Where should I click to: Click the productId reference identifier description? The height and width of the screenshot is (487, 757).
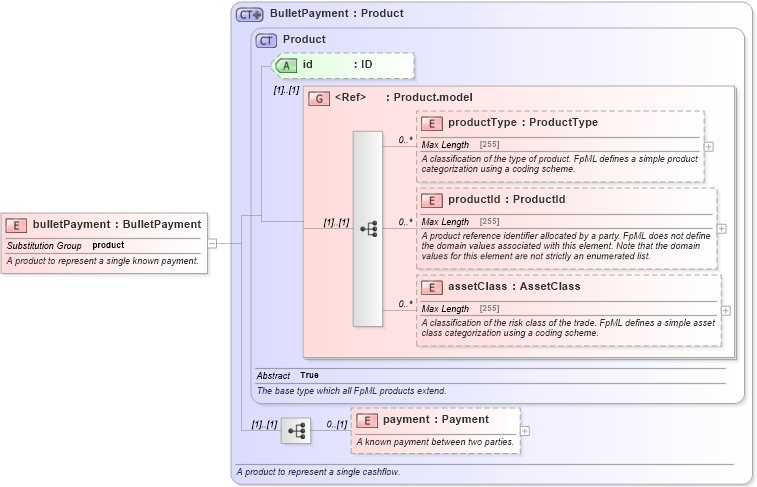pyautogui.click(x=566, y=246)
